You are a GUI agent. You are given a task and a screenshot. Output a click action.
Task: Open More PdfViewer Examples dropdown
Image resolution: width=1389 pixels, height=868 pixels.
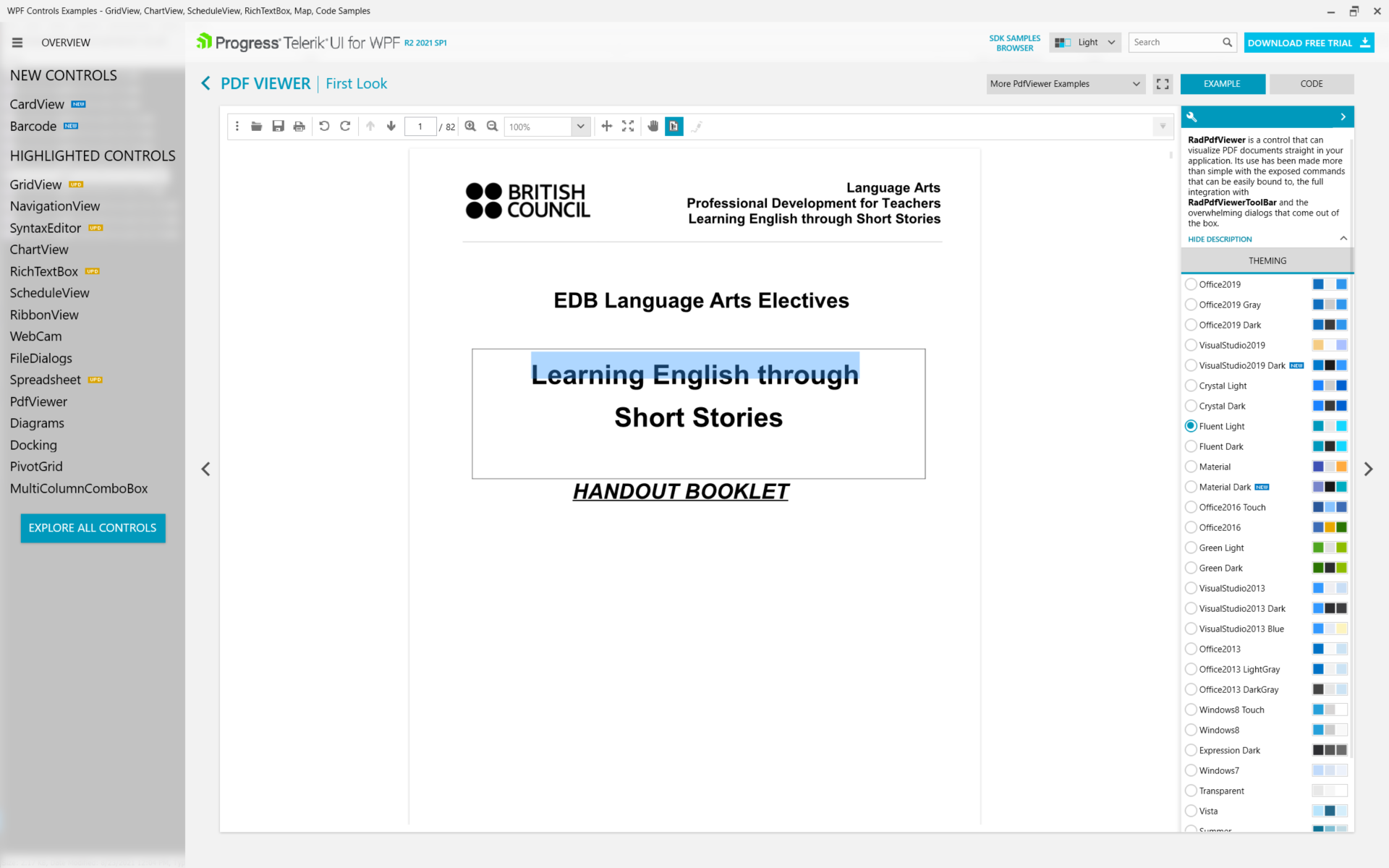tap(1065, 84)
